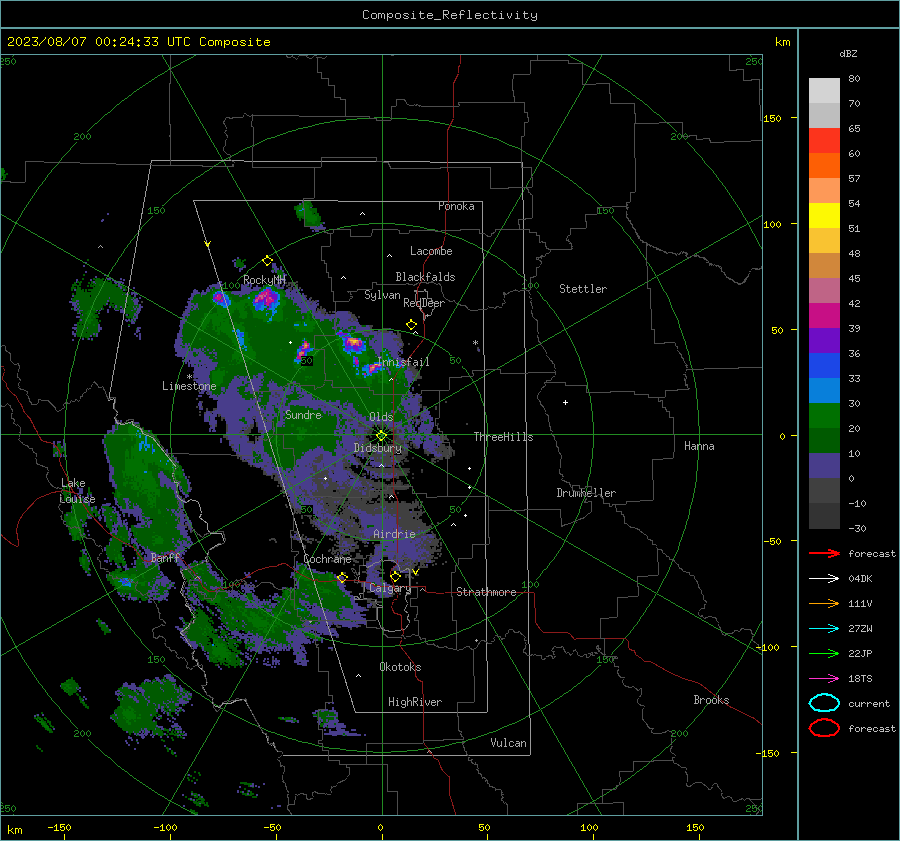Select the orange 111V arrow symbol
Image resolution: width=900 pixels, height=841 pixels.
click(824, 603)
